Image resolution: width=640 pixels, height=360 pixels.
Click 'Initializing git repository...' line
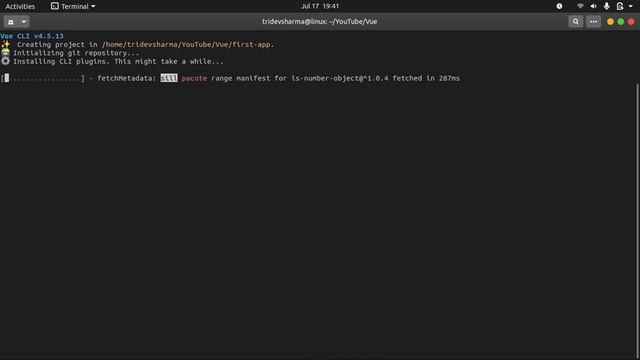click(76, 53)
